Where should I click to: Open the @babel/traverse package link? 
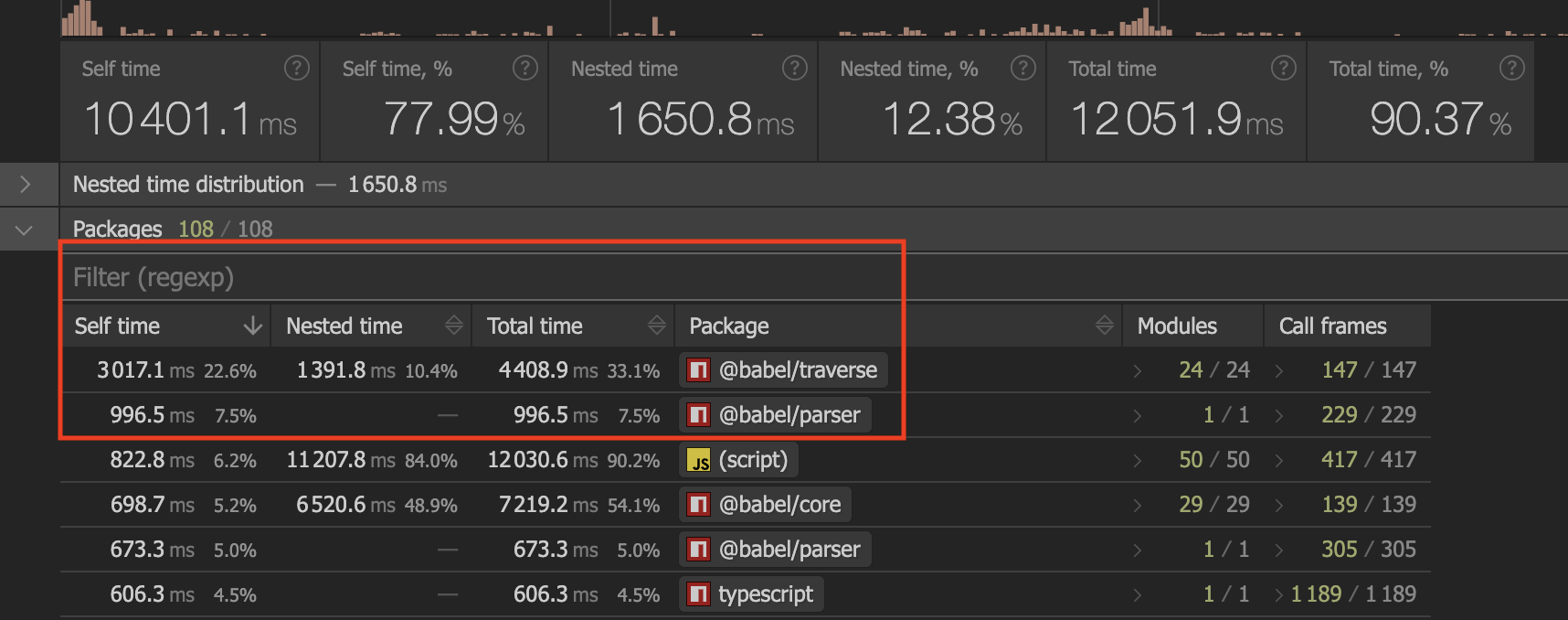[x=783, y=370]
